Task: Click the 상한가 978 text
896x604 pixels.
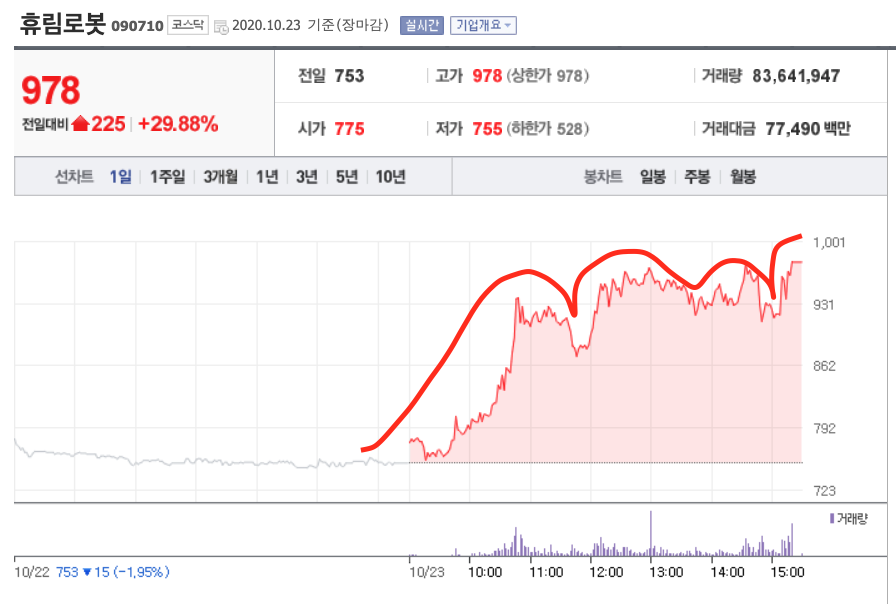Action: click(x=548, y=75)
